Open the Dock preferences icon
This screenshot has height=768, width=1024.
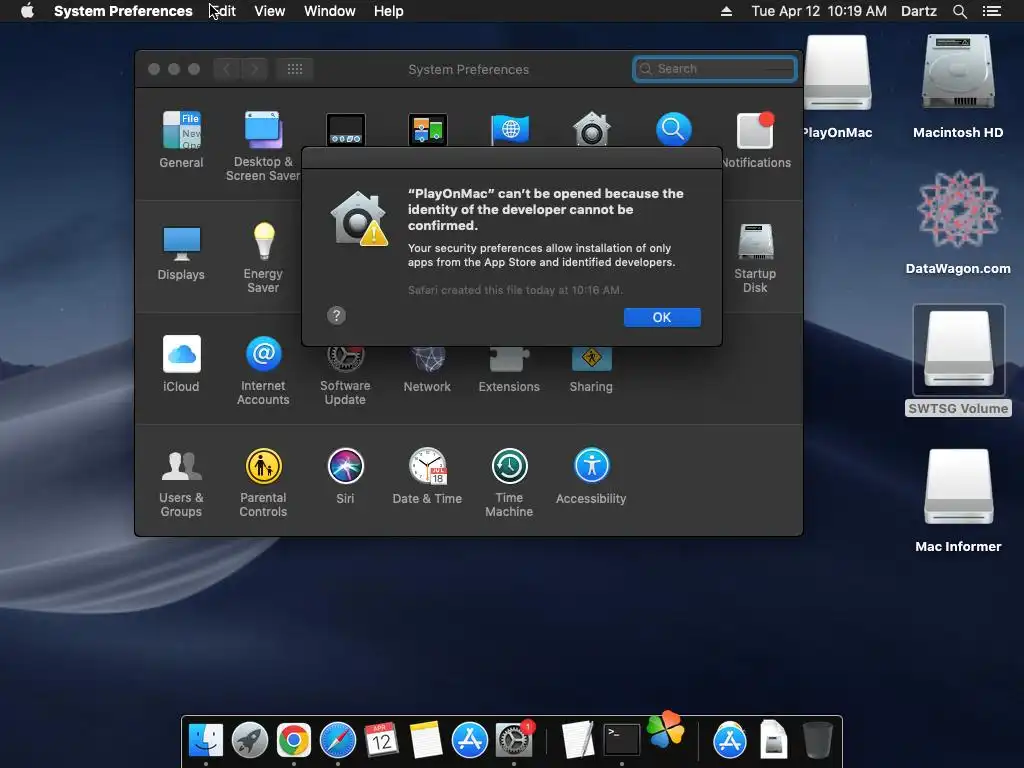[345, 129]
